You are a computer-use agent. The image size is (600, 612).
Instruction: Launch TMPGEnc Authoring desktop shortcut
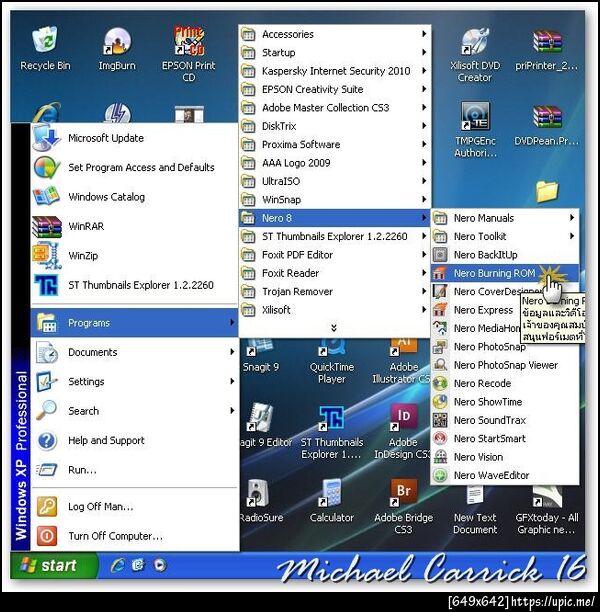coord(475,116)
